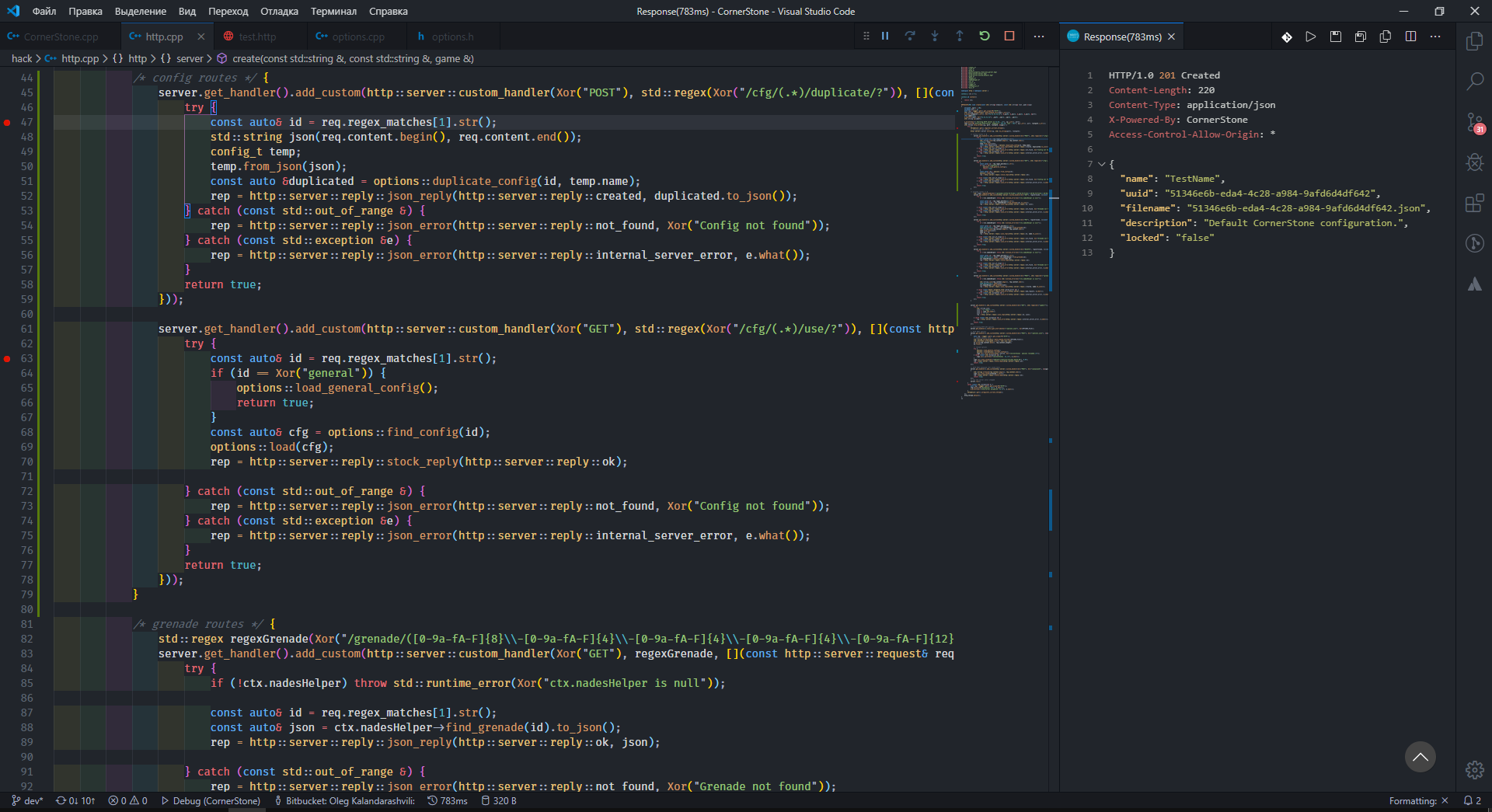Restart the debugging session
Screen dimensions: 1492x812
(985, 37)
